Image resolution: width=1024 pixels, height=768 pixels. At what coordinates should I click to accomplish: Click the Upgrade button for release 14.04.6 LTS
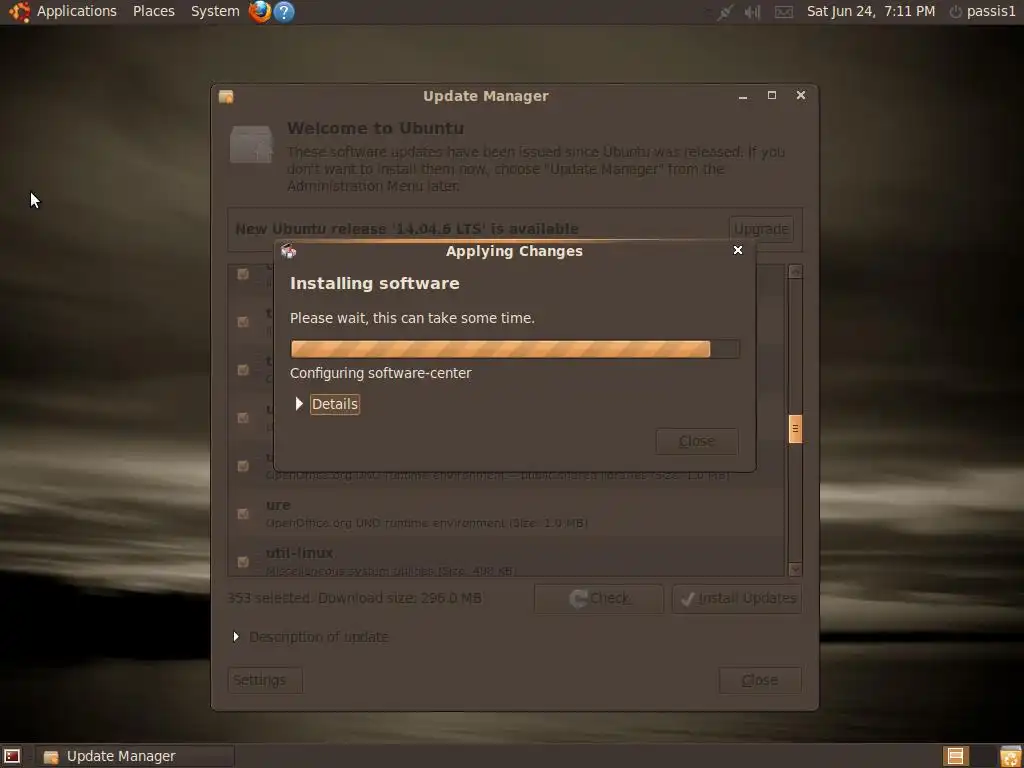pyautogui.click(x=761, y=229)
